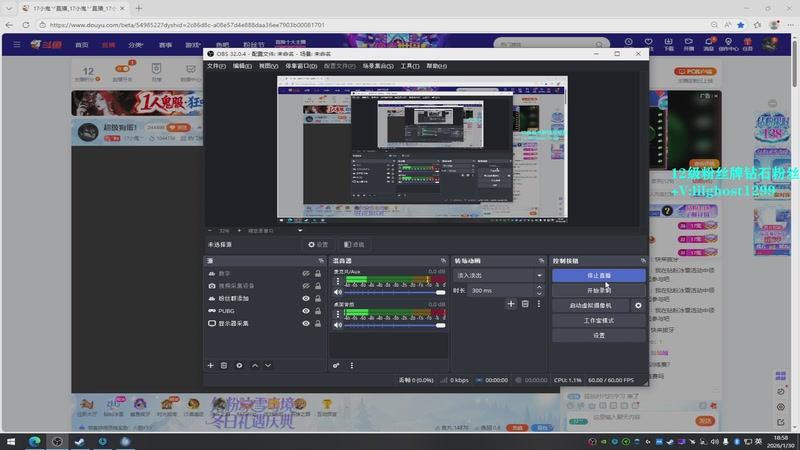Click the stop streaming button
800x450 pixels.
point(598,276)
